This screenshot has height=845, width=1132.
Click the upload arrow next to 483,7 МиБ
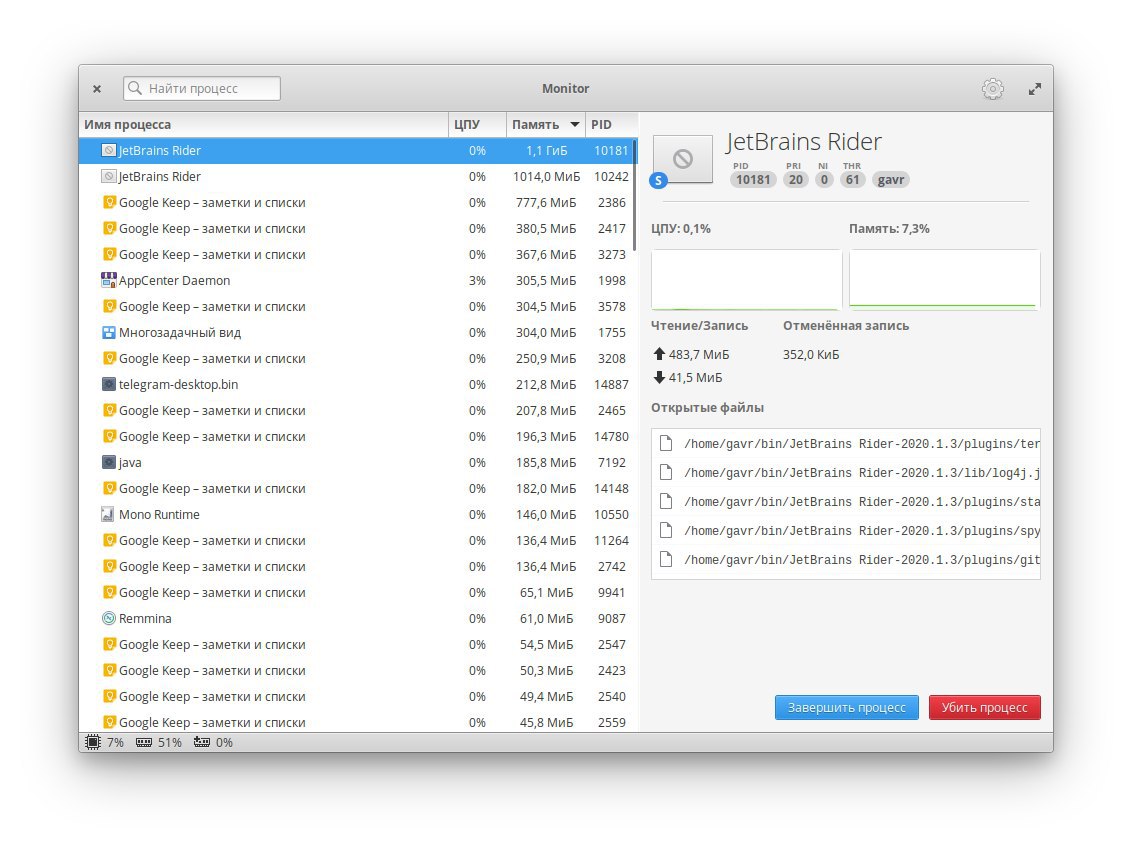[658, 354]
